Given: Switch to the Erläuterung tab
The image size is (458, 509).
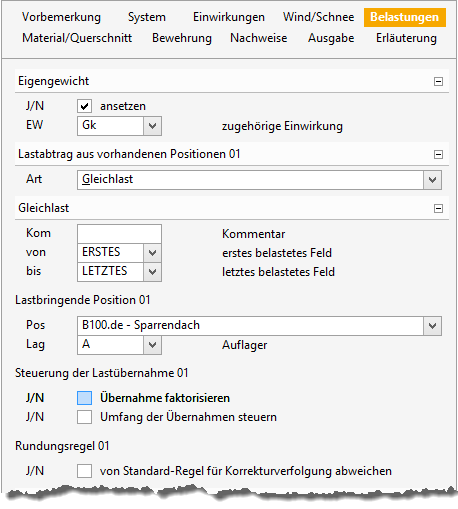Looking at the screenshot, I should (x=406, y=38).
